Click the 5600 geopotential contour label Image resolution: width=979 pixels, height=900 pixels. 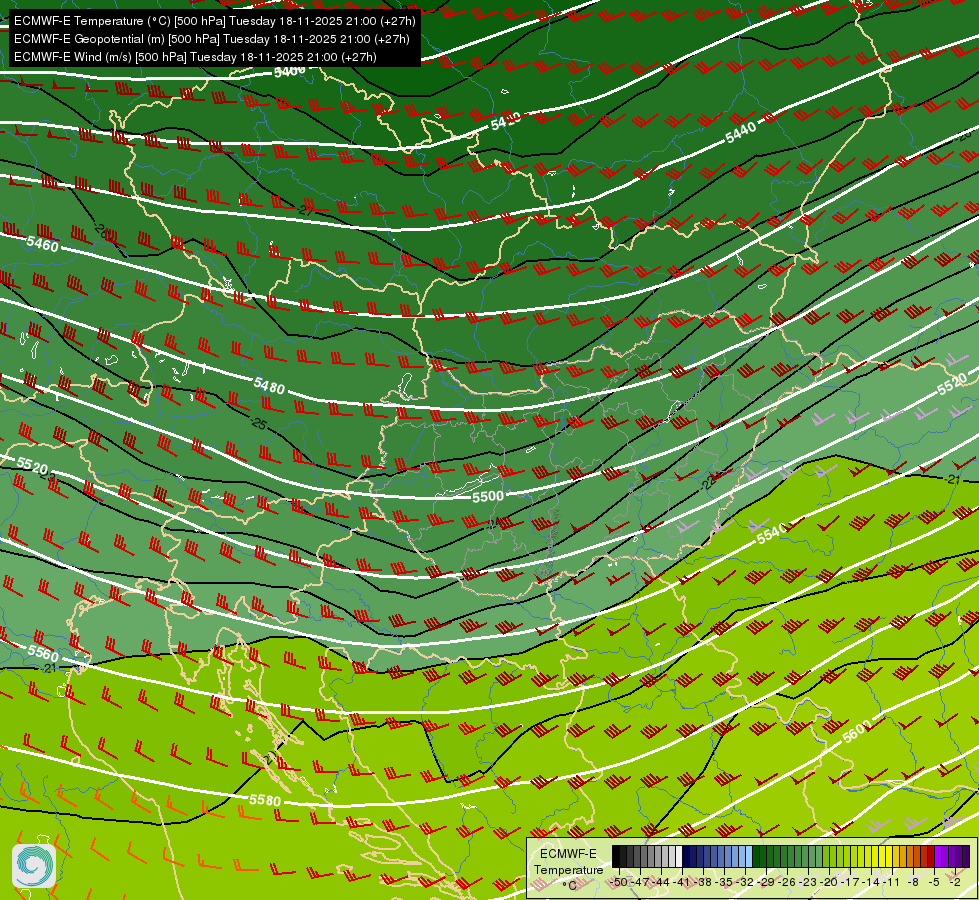coord(856,731)
